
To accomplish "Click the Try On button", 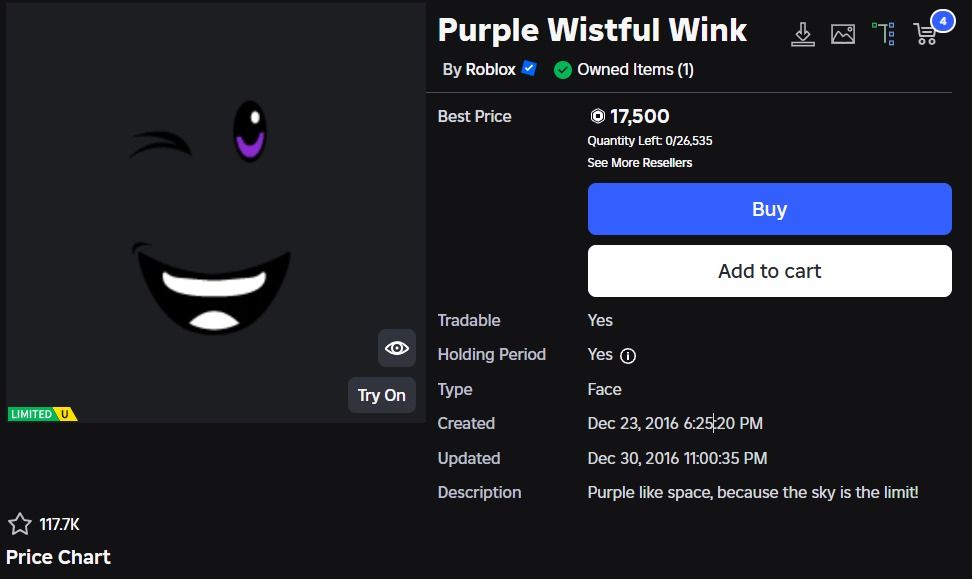I will pyautogui.click(x=382, y=395).
